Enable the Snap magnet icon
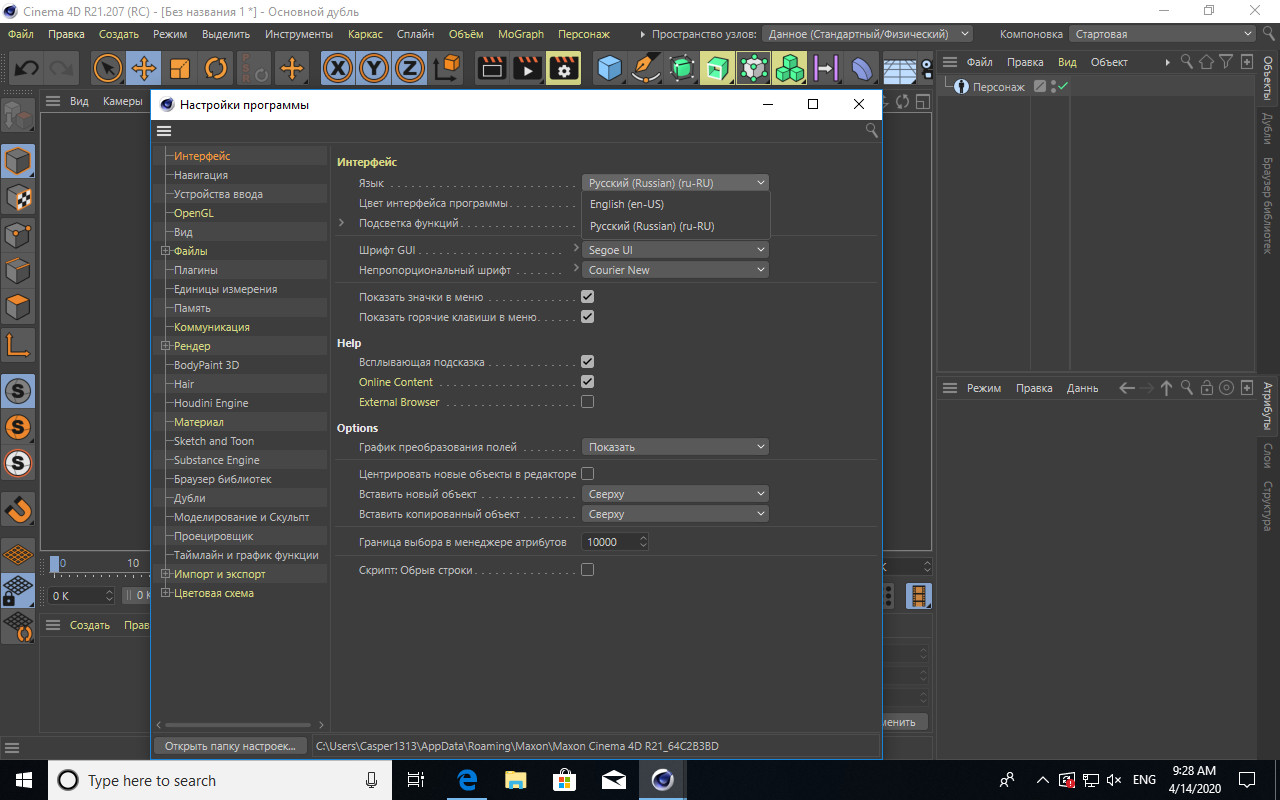1280x800 pixels. click(18, 510)
